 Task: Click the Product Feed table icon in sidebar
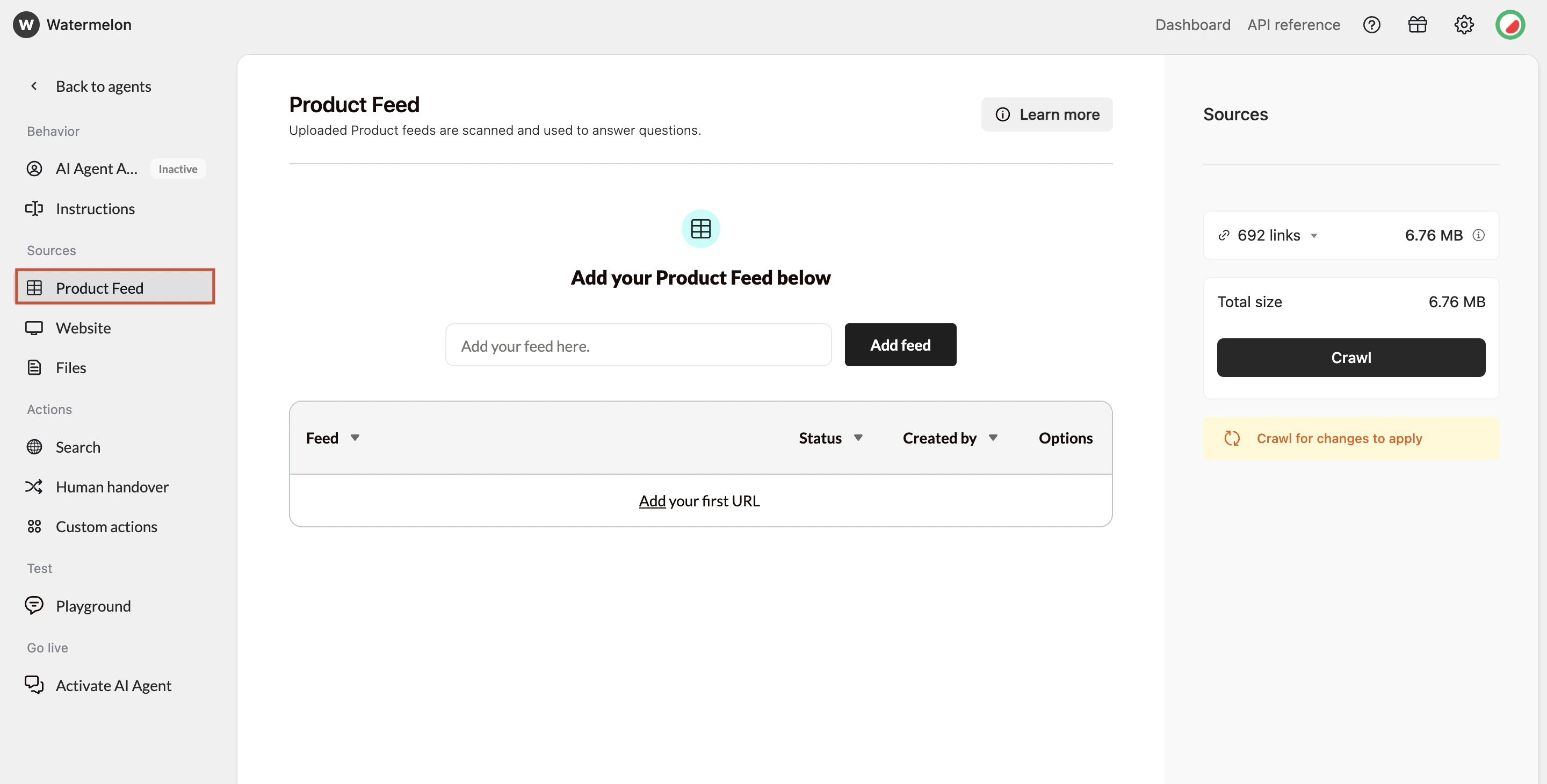[x=34, y=287]
